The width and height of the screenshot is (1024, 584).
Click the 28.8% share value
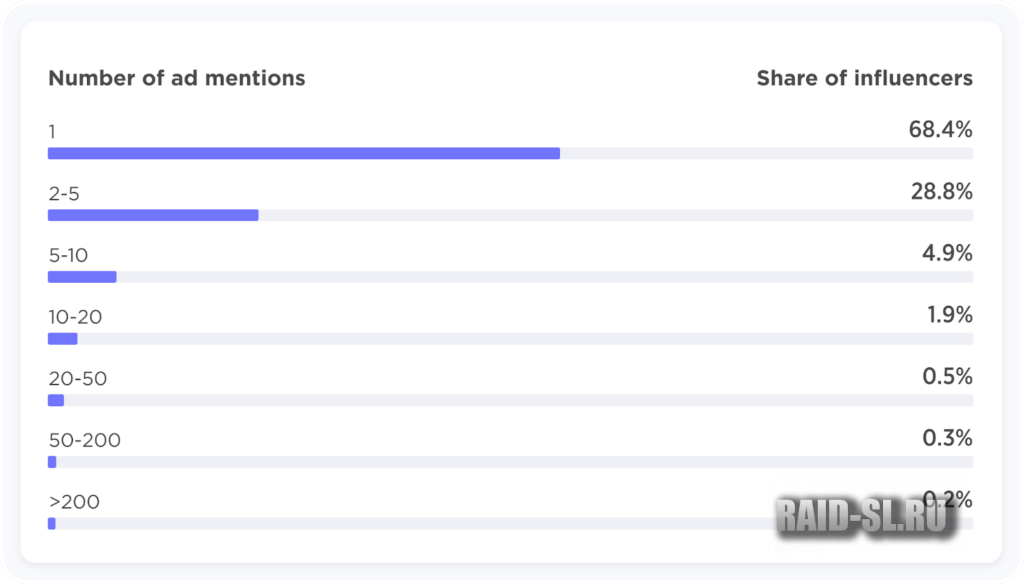tap(941, 192)
